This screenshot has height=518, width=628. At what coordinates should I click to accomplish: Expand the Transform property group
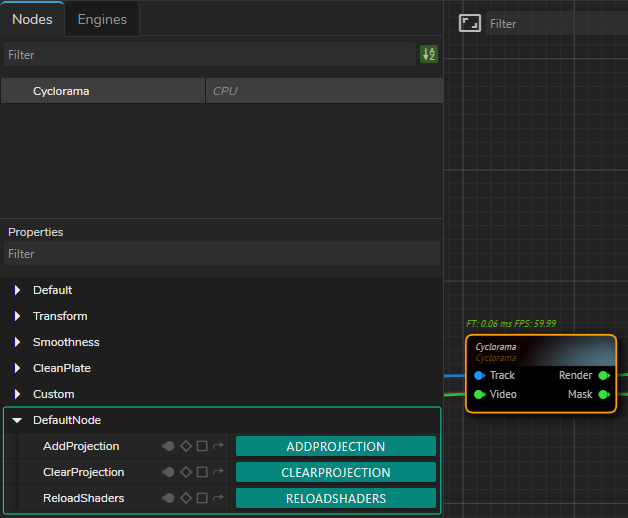(x=17, y=316)
